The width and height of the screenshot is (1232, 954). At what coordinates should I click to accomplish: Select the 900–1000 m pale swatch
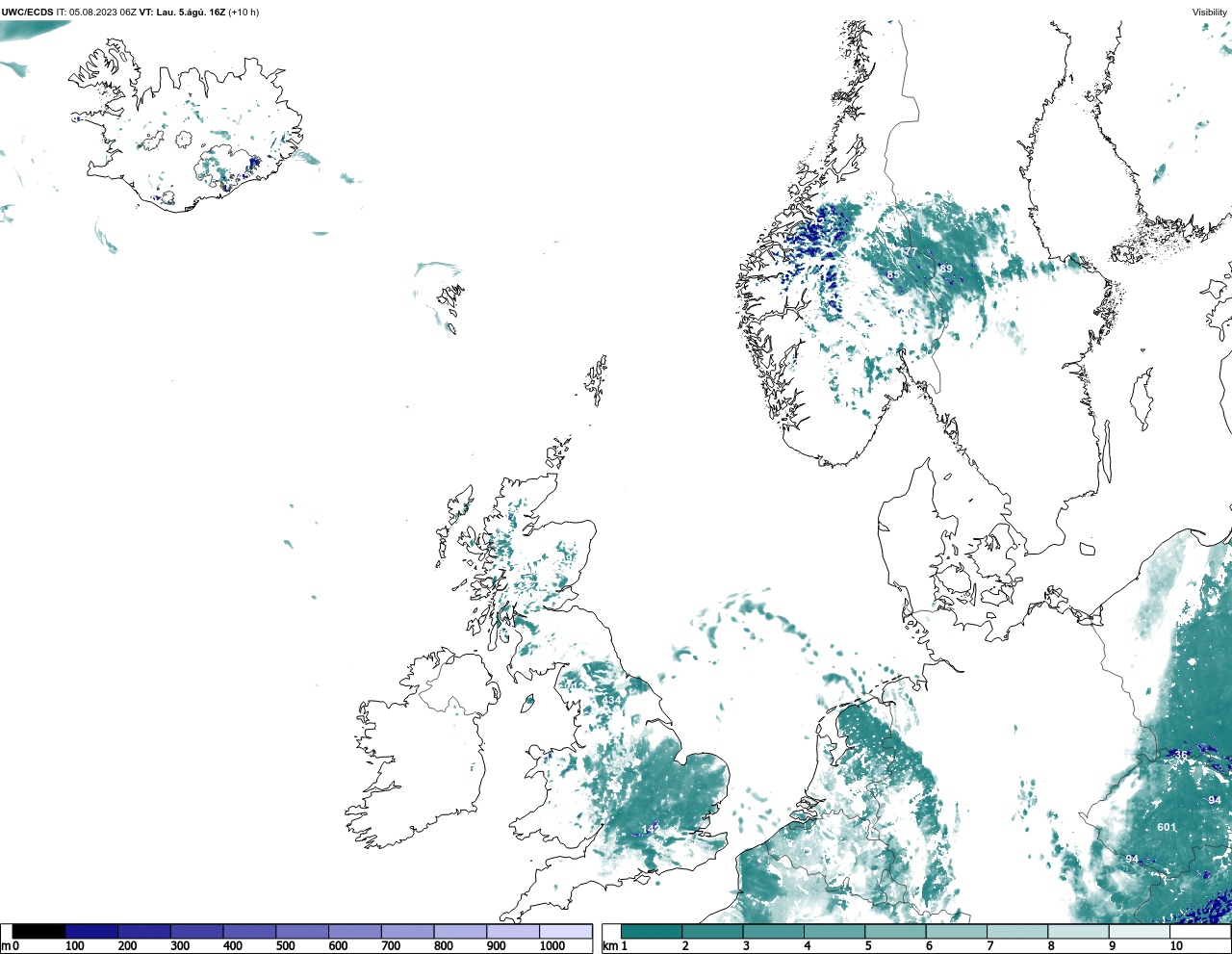512,932
